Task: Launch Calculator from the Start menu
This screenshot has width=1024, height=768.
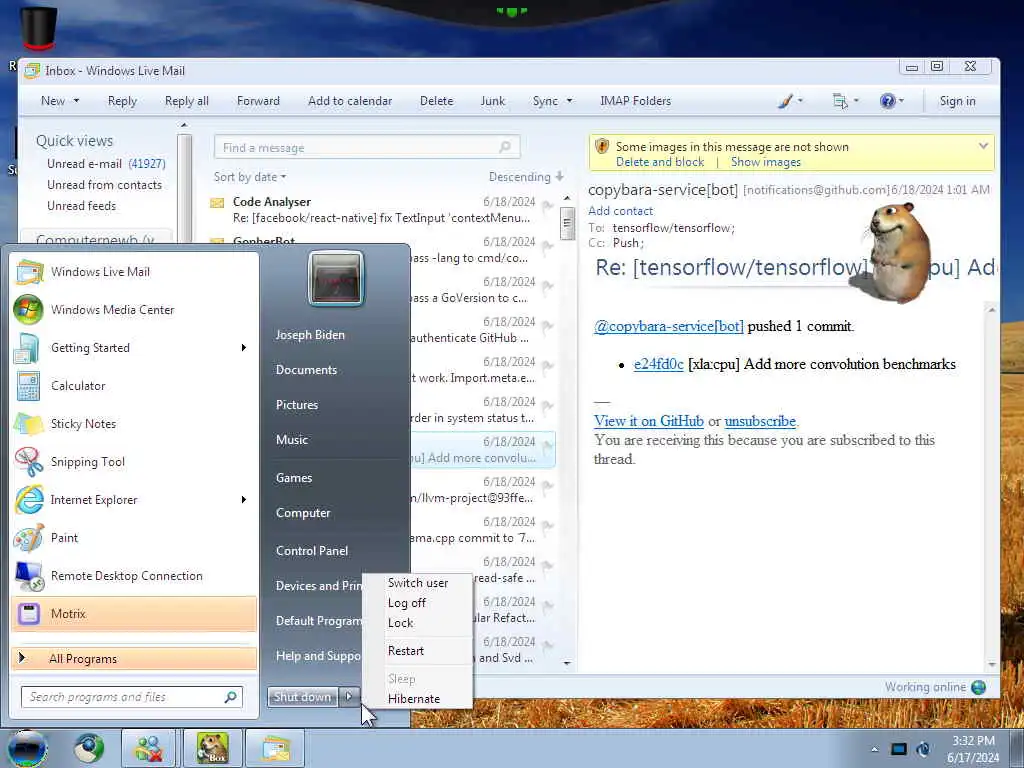Action: [x=134, y=385]
